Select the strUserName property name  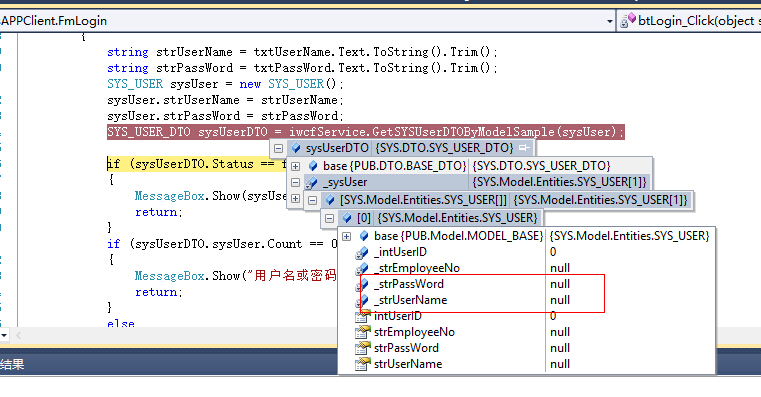point(408,364)
